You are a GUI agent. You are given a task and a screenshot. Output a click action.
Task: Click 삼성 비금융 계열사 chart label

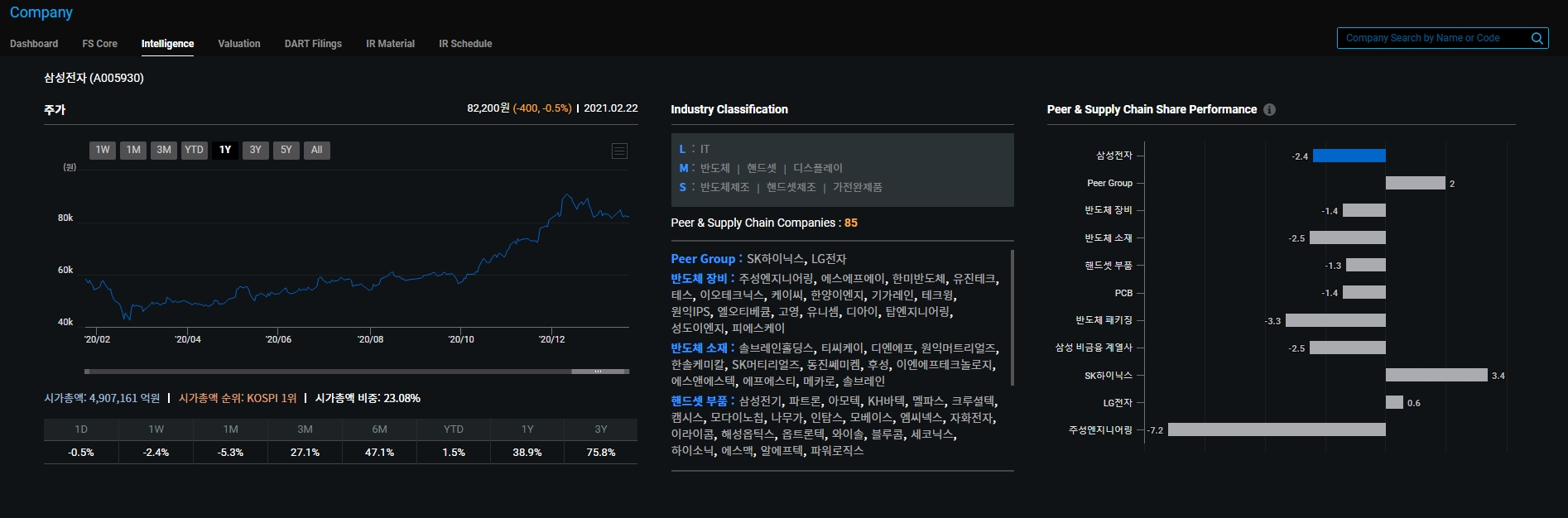[x=1094, y=348]
